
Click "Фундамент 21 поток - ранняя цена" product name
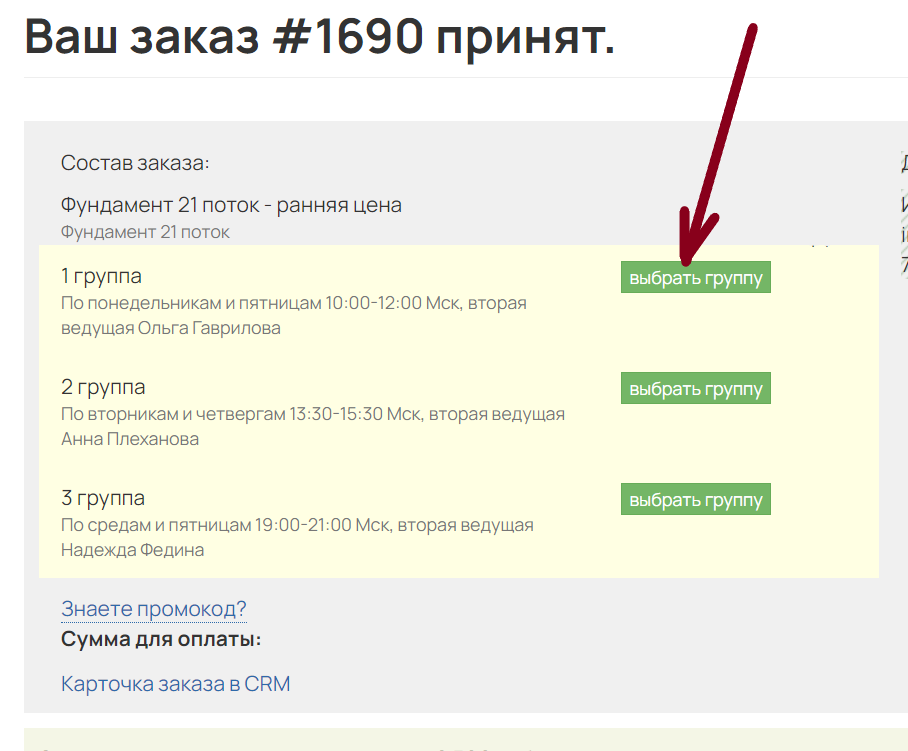point(231,205)
